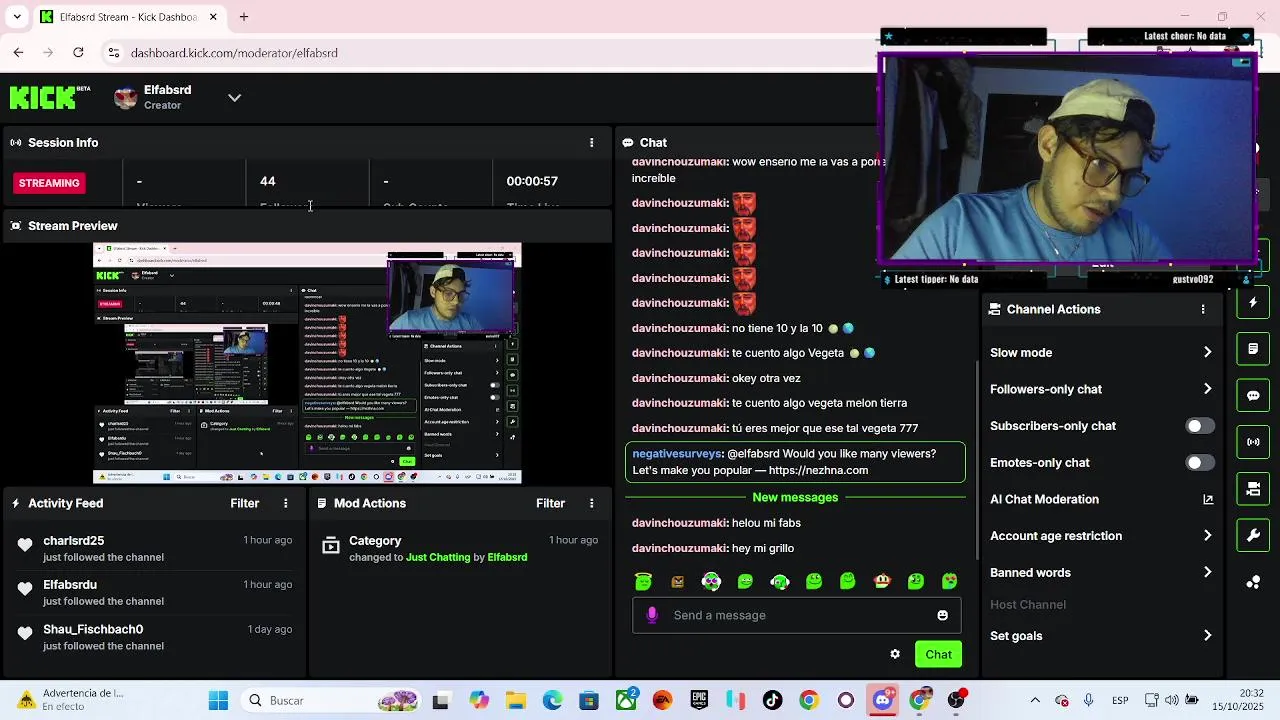The image size is (1280, 720).
Task: Click the Send a message input field
Action: coord(795,615)
